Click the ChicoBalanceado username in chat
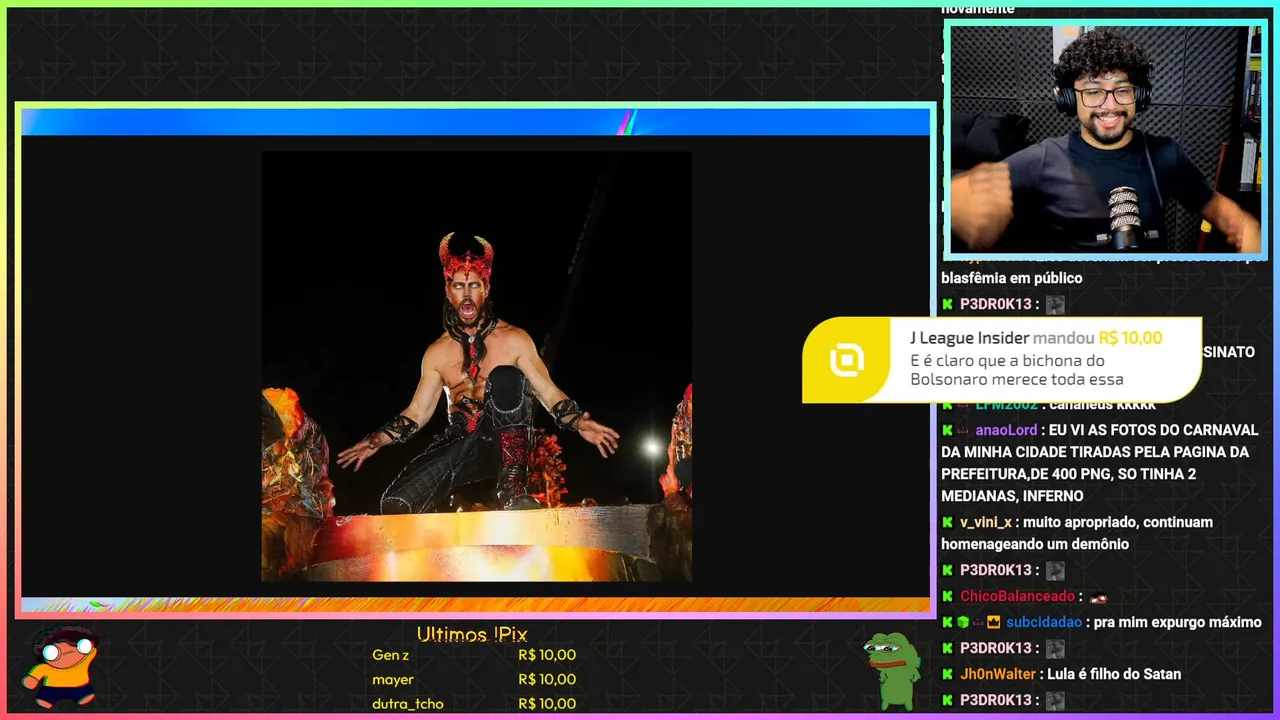This screenshot has height=720, width=1280. coord(1017,596)
